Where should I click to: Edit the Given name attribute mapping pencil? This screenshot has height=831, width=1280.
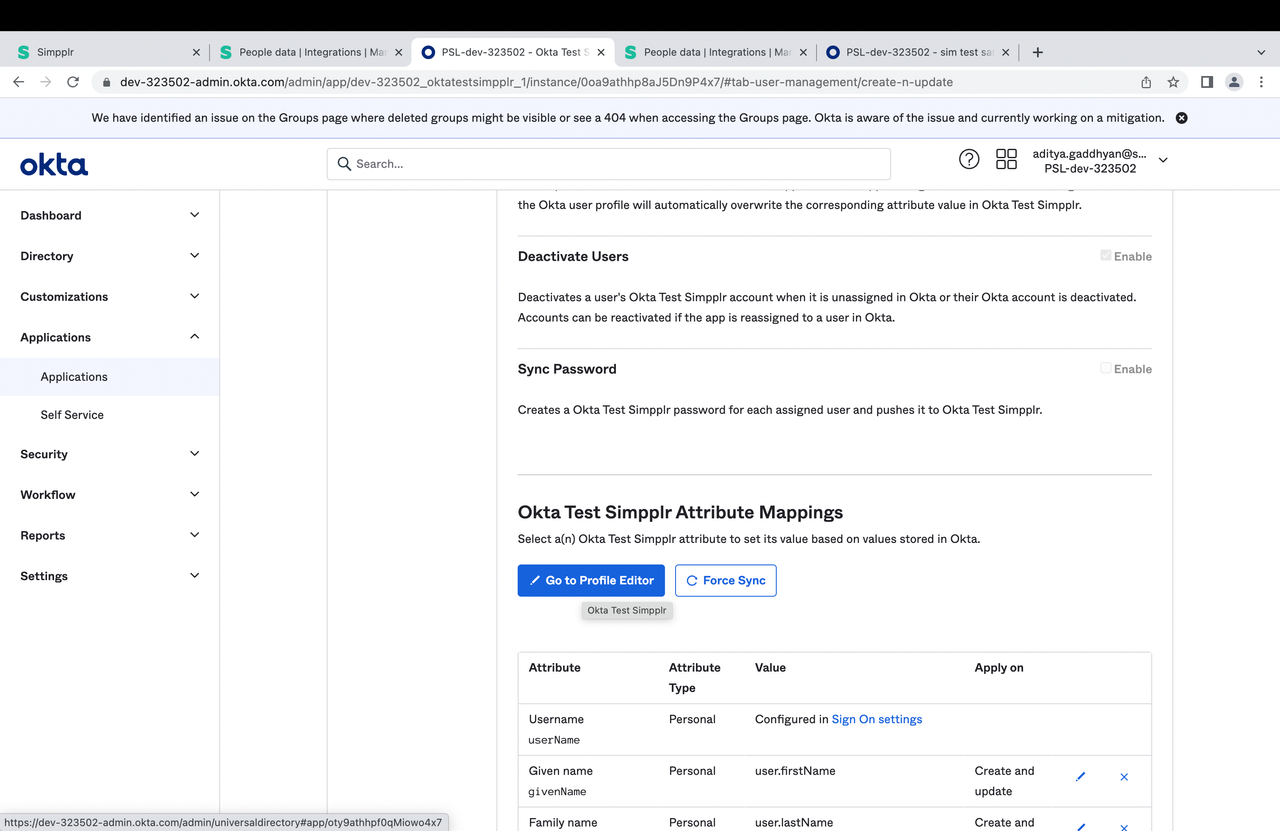pyautogui.click(x=1080, y=776)
